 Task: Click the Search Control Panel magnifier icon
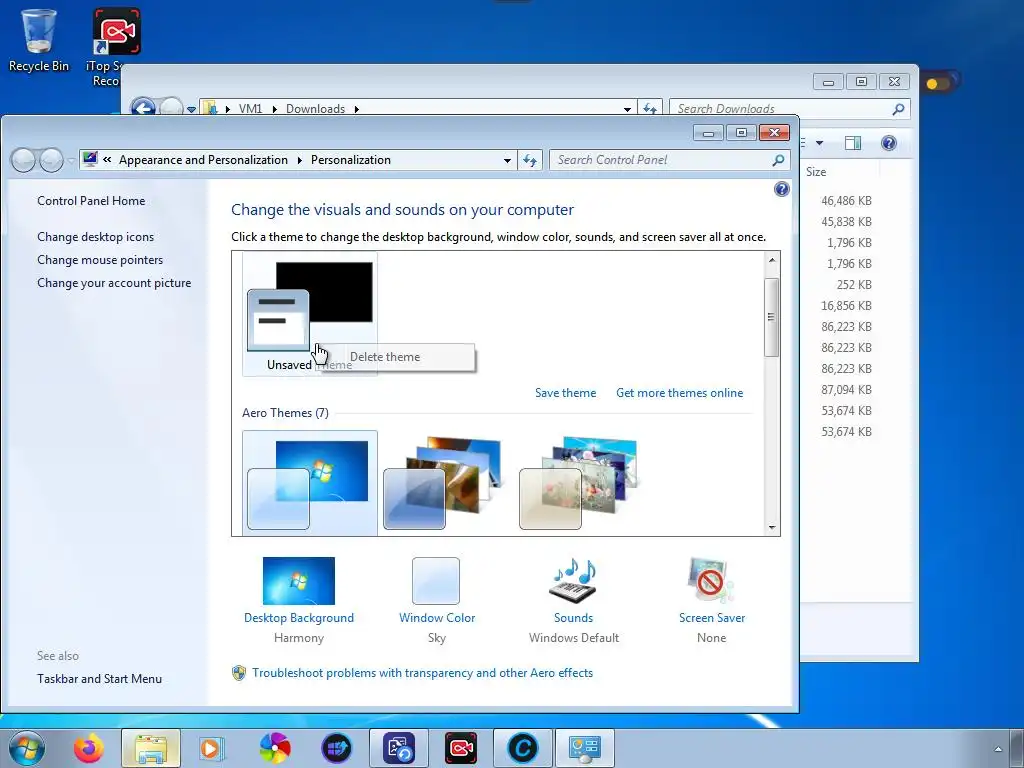pyautogui.click(x=778, y=160)
